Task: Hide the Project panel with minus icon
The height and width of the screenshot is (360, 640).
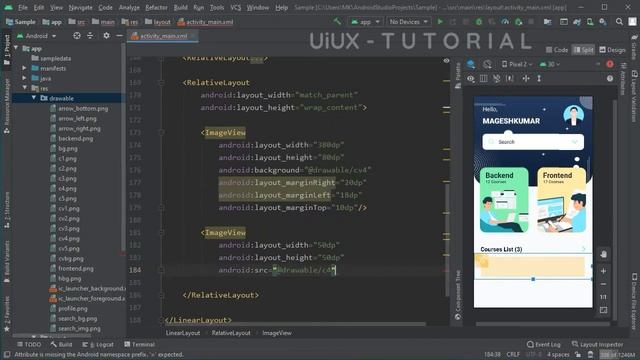Action: tap(119, 36)
